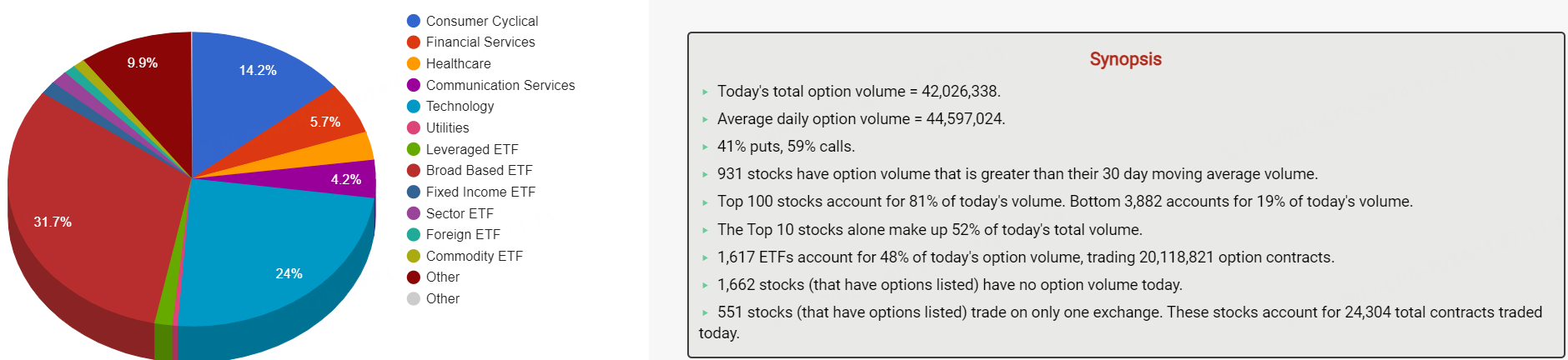Click the green Leveraged ETF legend dot
Screen dimensions: 1568x360
point(414,149)
